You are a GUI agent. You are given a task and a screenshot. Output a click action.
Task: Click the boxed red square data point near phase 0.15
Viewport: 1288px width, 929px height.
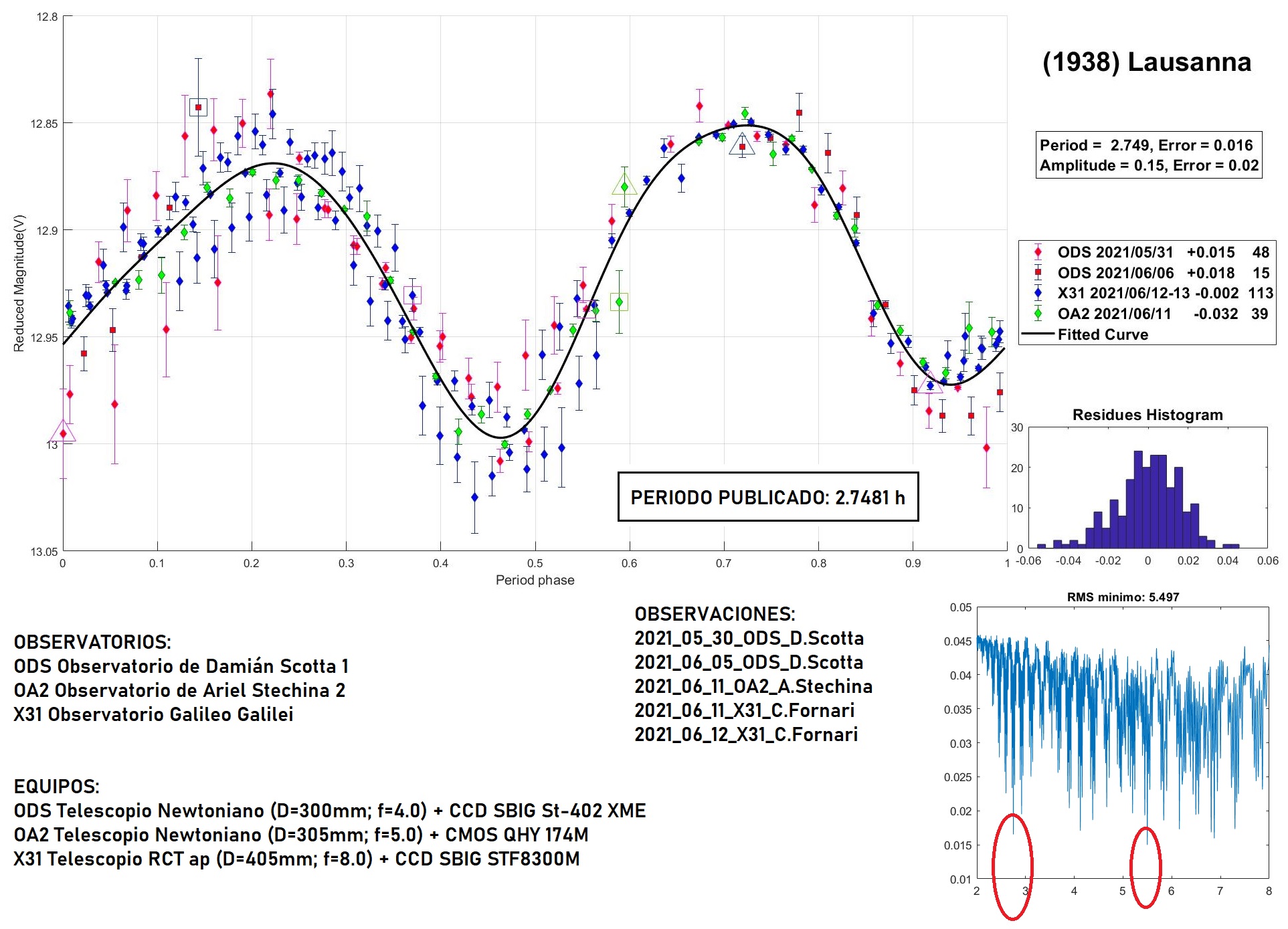[198, 107]
